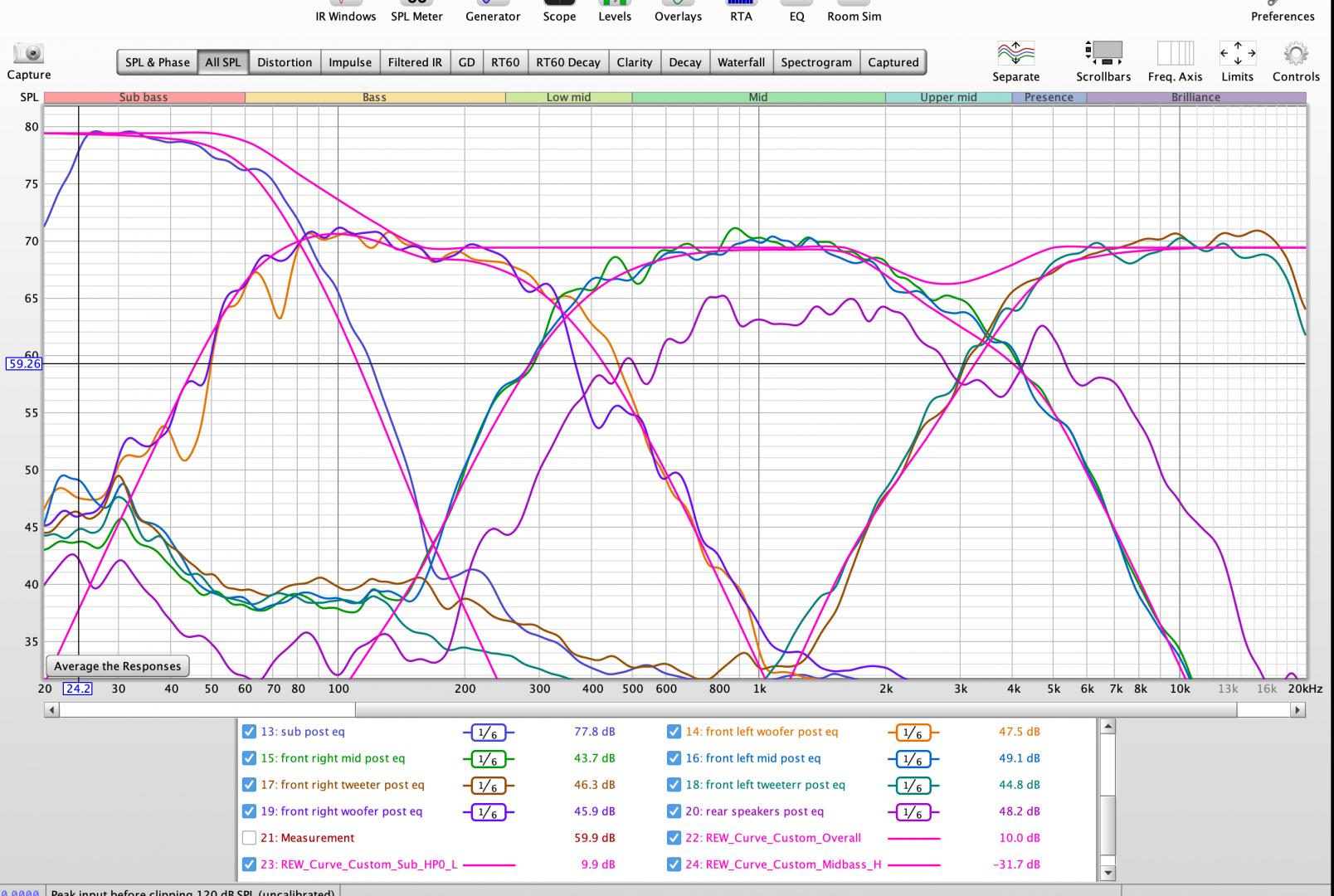
Task: Click smoothing icon for front right mid
Action: (489, 759)
